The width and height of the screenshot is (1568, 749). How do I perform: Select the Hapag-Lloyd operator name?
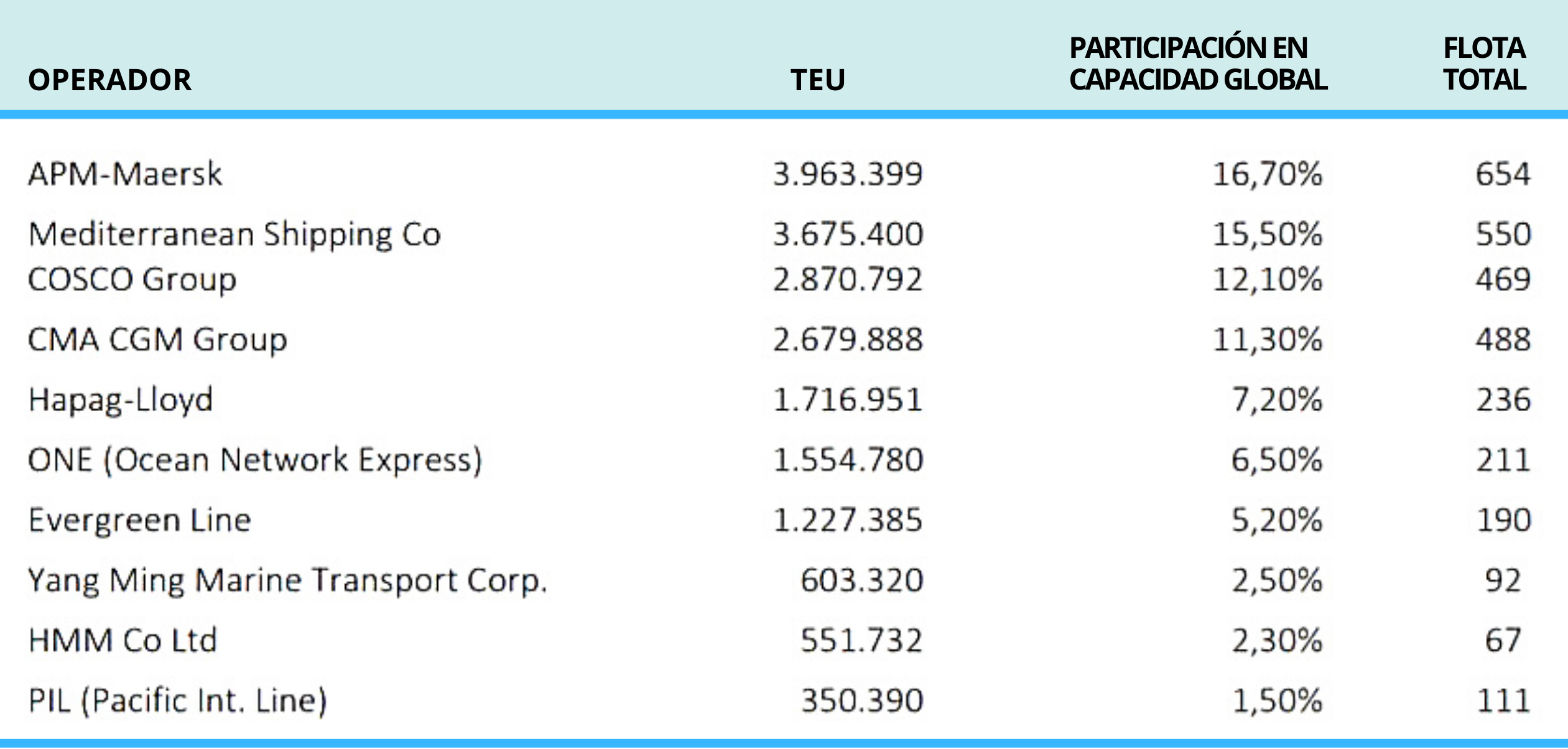[121, 399]
